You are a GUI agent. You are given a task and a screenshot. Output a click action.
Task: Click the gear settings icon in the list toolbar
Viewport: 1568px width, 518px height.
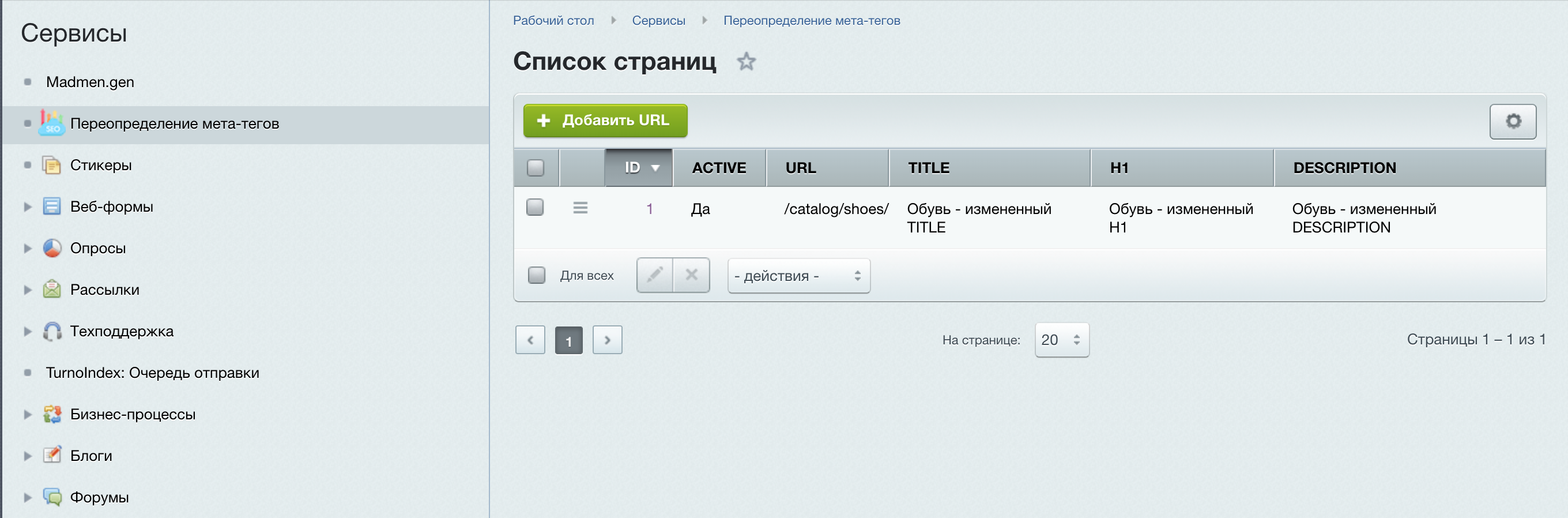pyautogui.click(x=1512, y=121)
